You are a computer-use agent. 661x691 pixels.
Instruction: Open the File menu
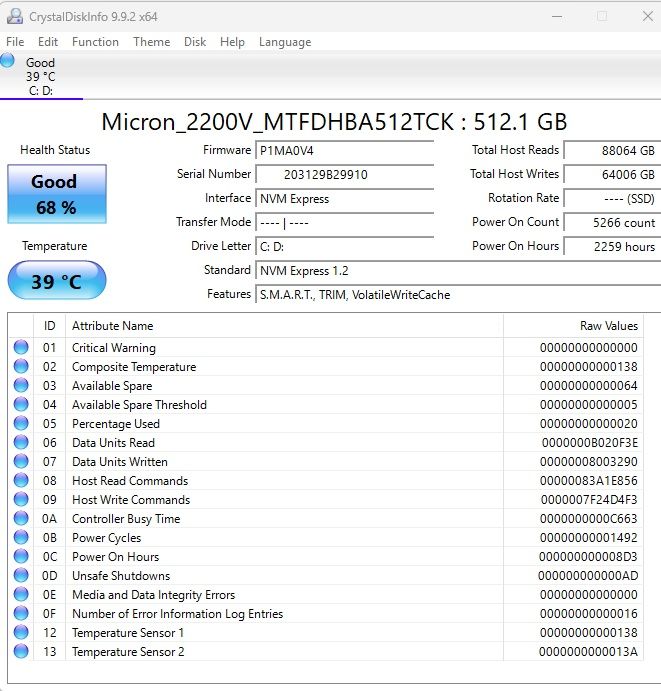tap(15, 42)
